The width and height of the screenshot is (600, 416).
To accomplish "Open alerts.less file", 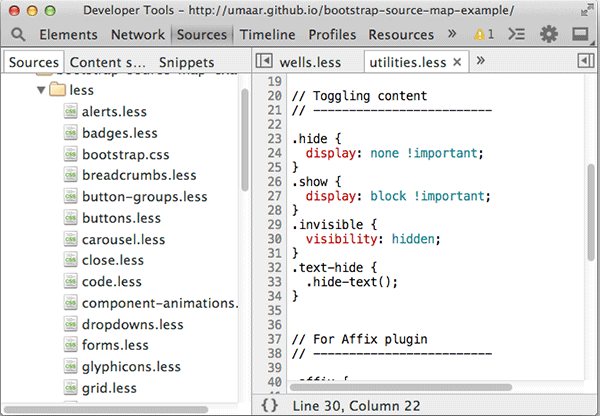I will (x=114, y=111).
